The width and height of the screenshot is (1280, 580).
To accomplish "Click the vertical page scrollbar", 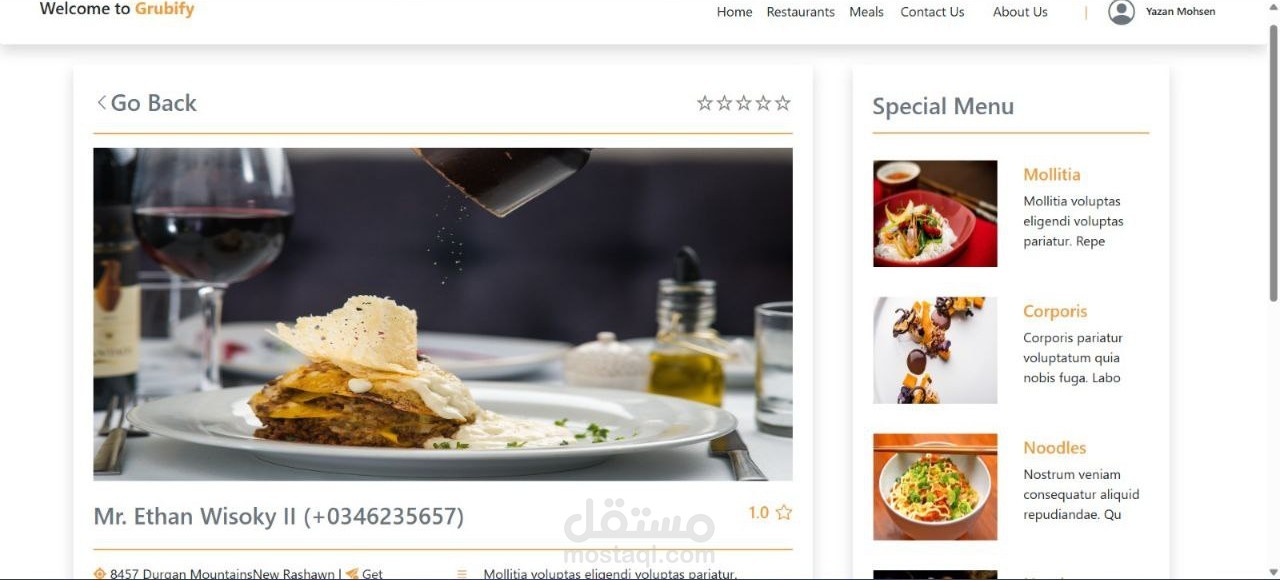I will [x=1273, y=162].
